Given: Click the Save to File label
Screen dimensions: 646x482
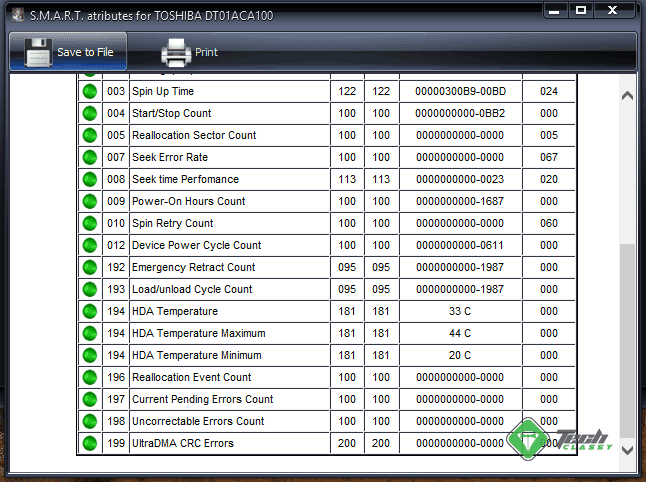Looking at the screenshot, I should [x=85, y=52].
